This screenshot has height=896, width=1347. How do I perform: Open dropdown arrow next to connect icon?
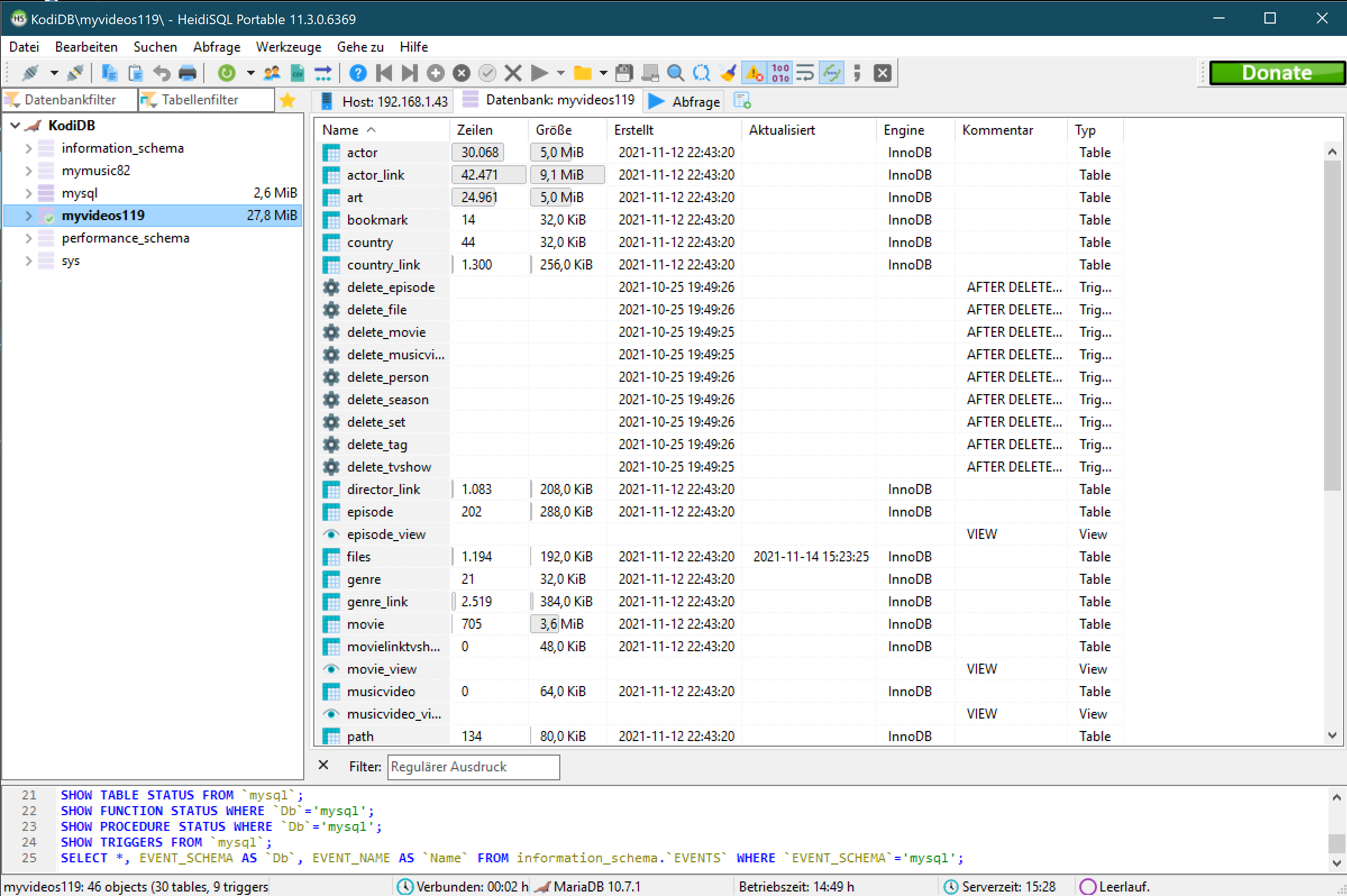coord(54,73)
